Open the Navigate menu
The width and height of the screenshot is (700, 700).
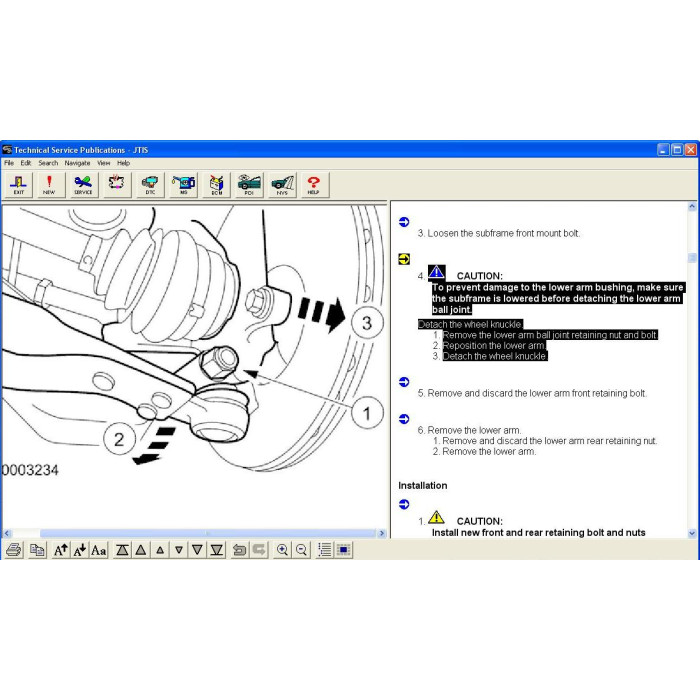click(x=77, y=163)
